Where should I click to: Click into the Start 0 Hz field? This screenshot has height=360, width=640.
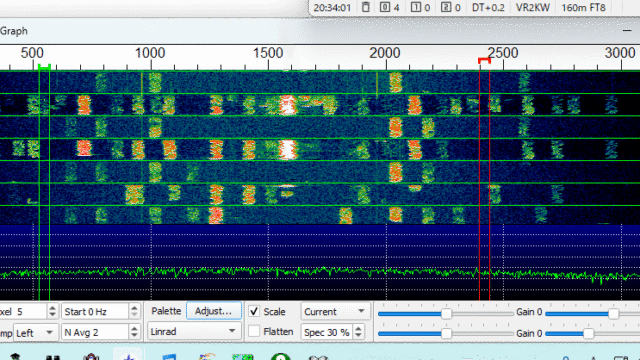point(96,312)
